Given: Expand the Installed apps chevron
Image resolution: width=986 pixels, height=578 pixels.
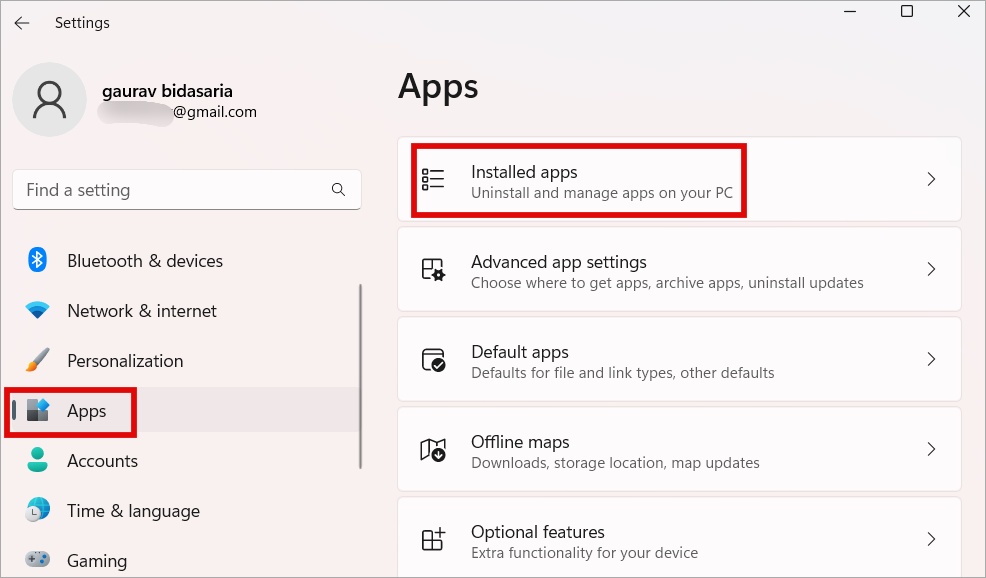Looking at the screenshot, I should [x=931, y=180].
